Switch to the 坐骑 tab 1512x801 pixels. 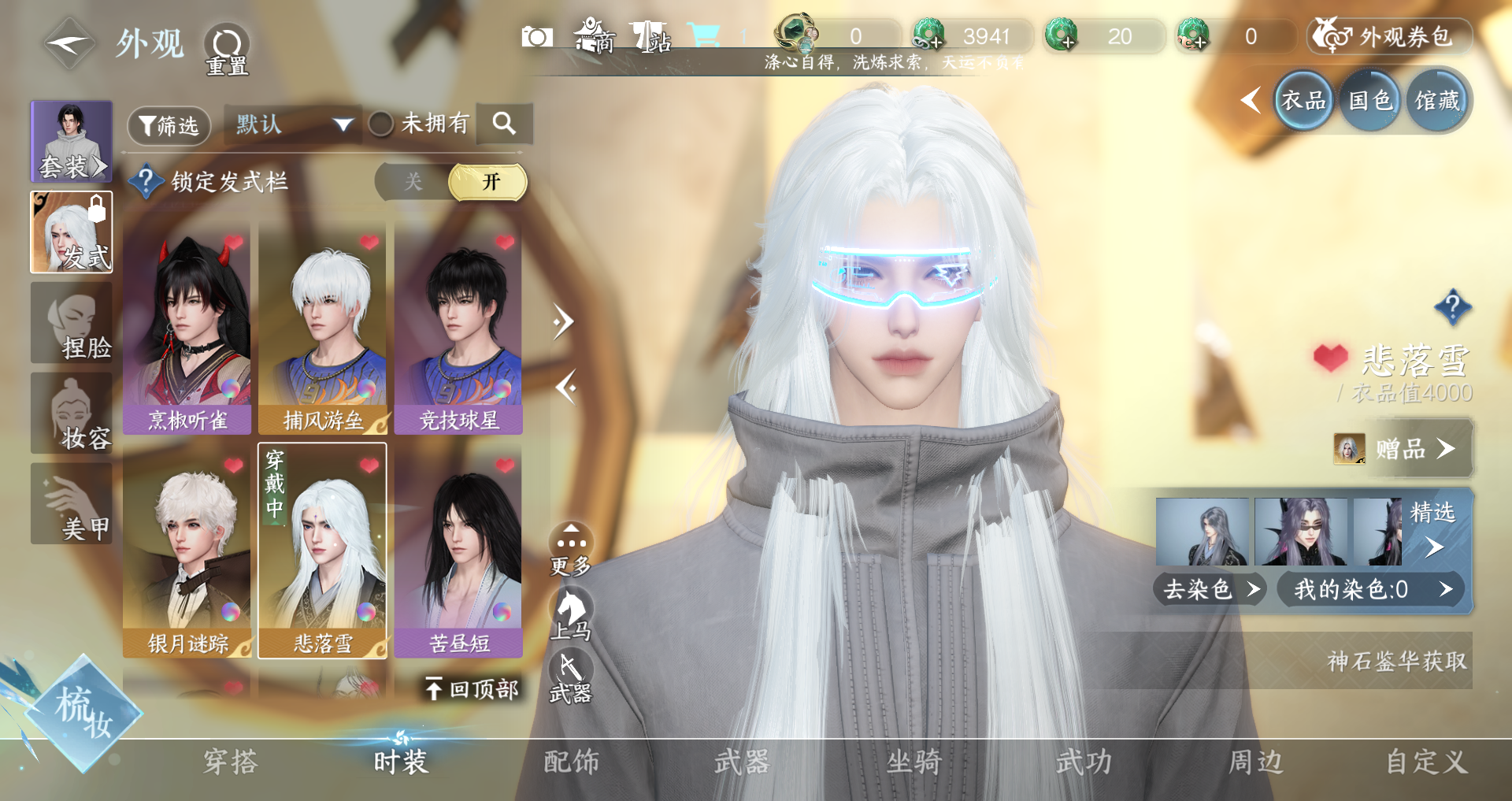tap(913, 762)
